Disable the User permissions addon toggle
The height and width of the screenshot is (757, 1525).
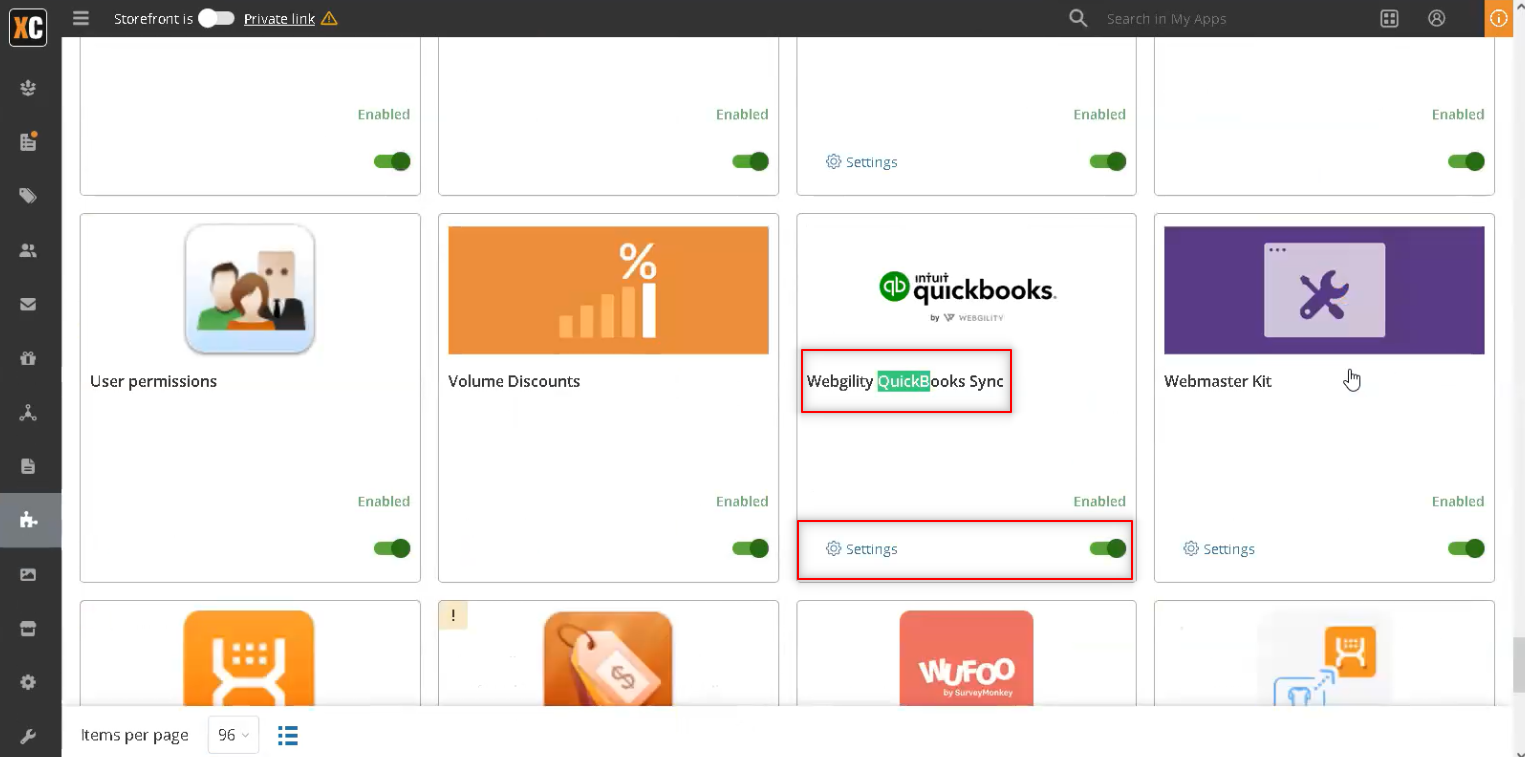tap(392, 548)
